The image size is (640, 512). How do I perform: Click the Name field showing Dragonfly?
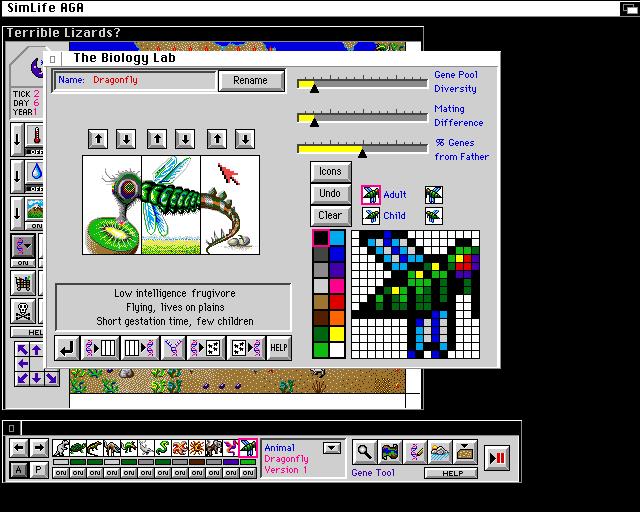pyautogui.click(x=134, y=80)
